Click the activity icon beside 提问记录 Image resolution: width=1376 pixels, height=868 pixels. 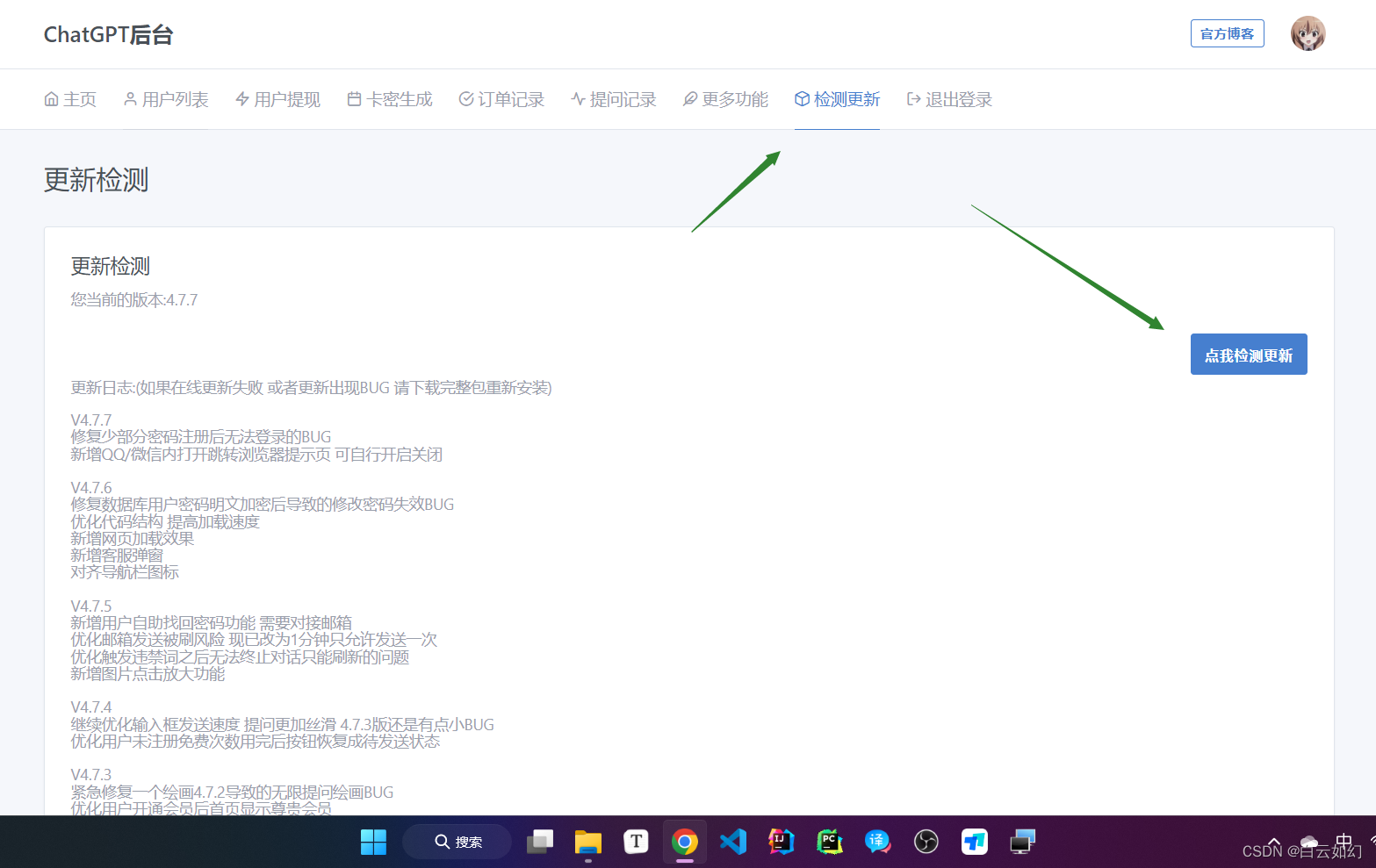pyautogui.click(x=578, y=99)
